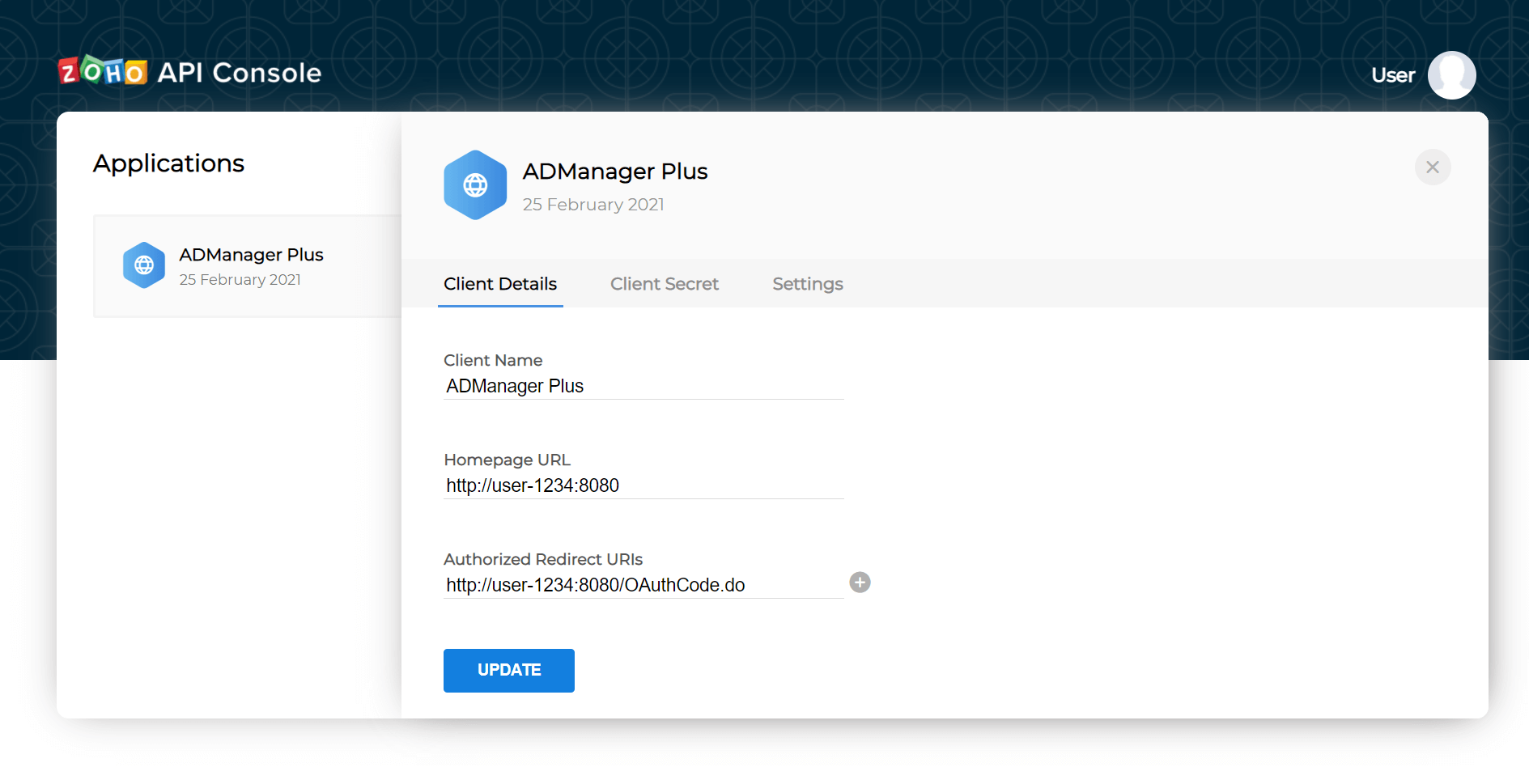Click the User label in the top bar
Image resolution: width=1529 pixels, height=784 pixels.
[1392, 74]
